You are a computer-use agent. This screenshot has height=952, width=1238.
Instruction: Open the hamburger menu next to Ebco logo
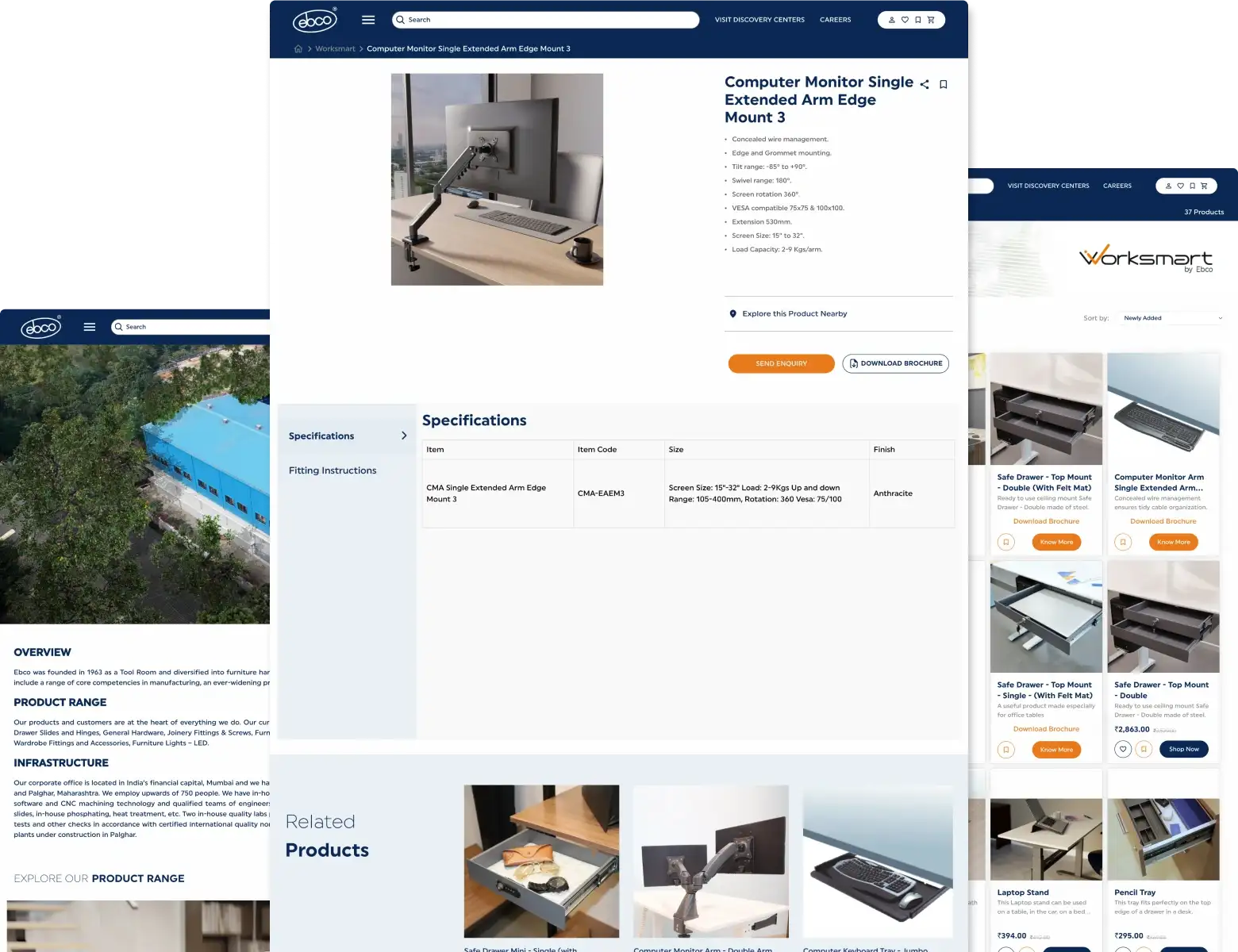(368, 20)
